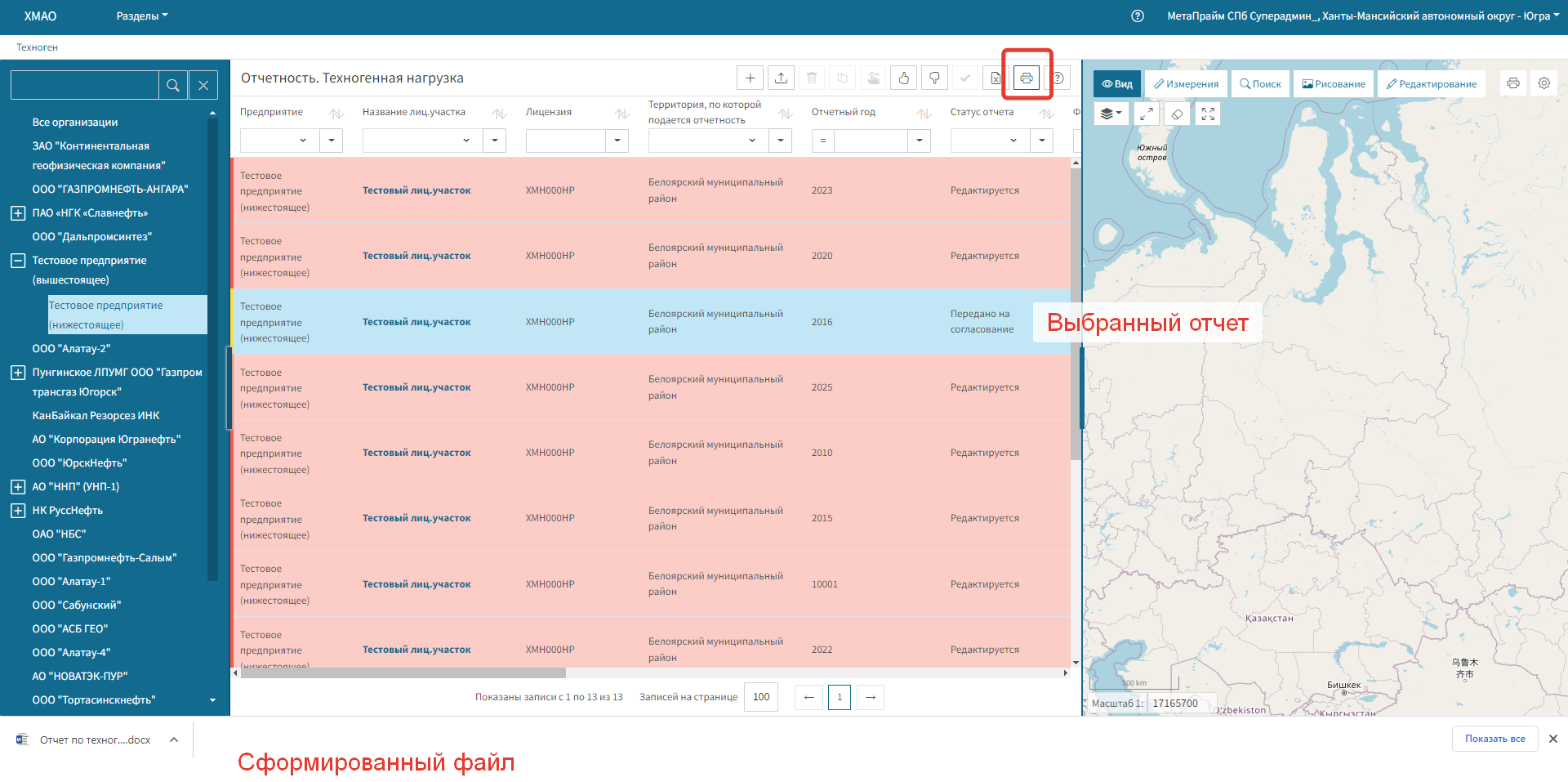
Task: Click the organization search input field
Action: [85, 85]
